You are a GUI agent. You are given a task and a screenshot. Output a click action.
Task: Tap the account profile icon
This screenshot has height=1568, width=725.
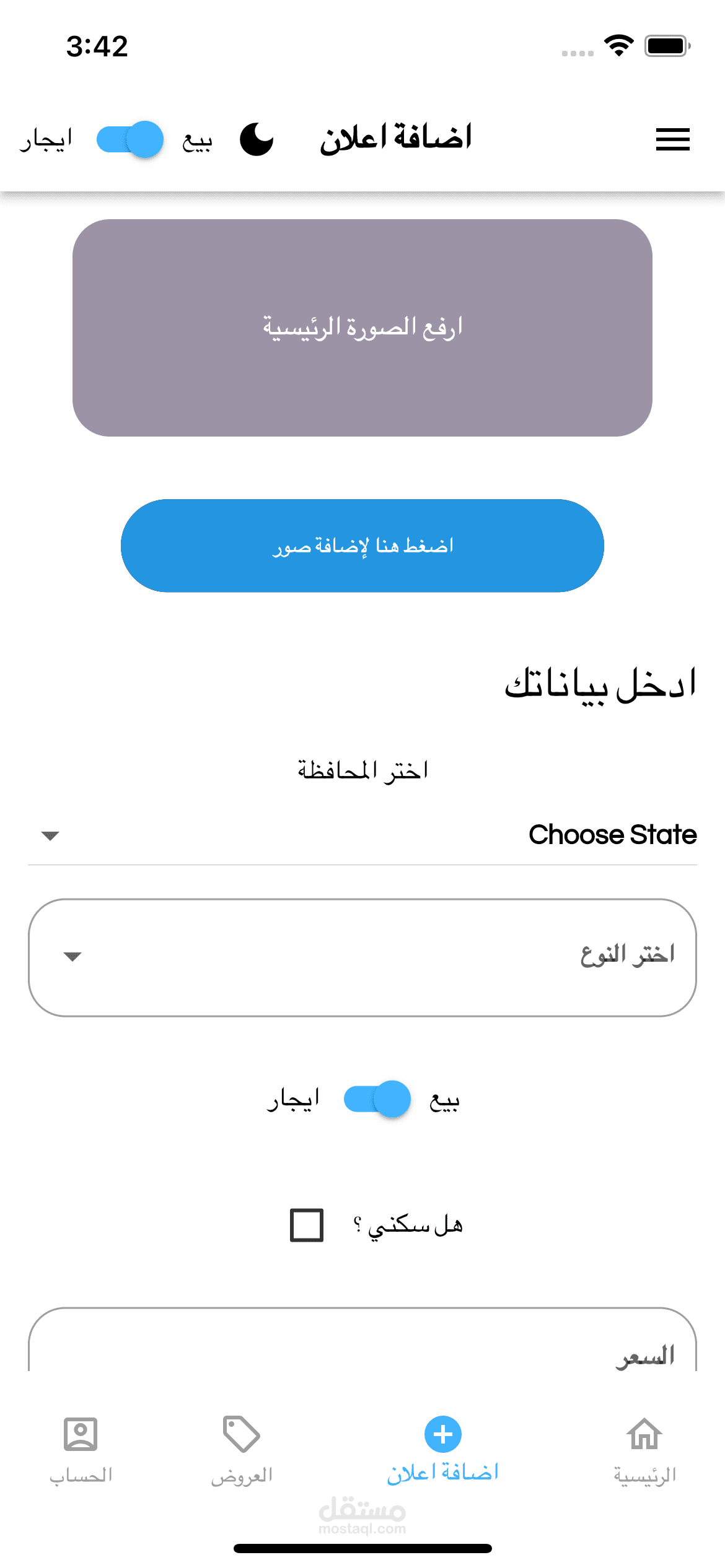[81, 1434]
